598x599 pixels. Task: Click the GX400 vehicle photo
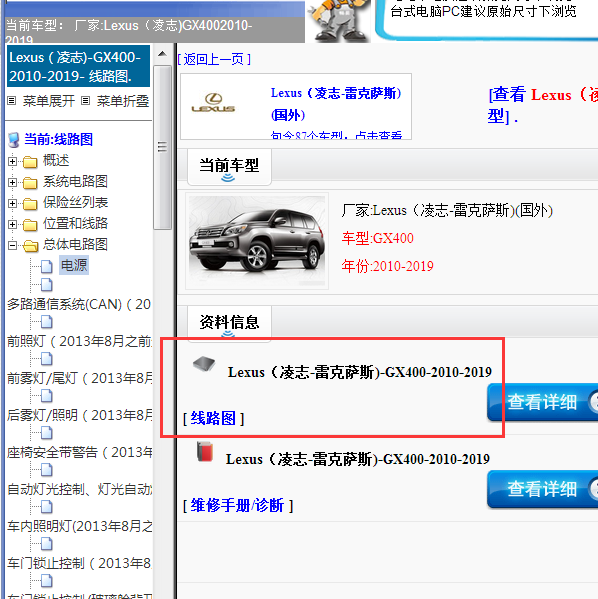257,241
